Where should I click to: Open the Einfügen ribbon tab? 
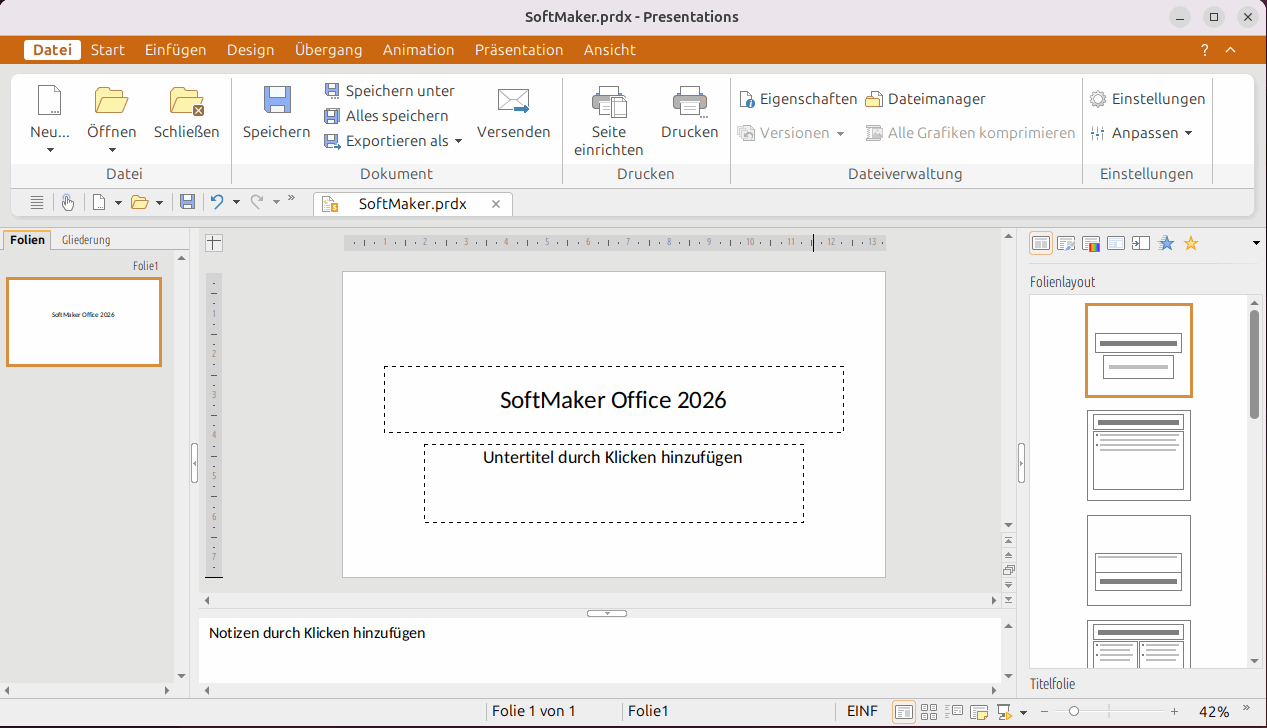pos(175,50)
